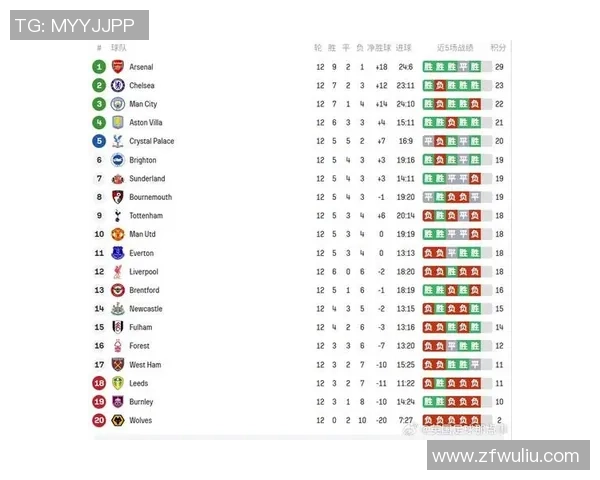Click the Liverpool club badge
Image resolution: width=600 pixels, height=480 pixels.
click(x=117, y=272)
